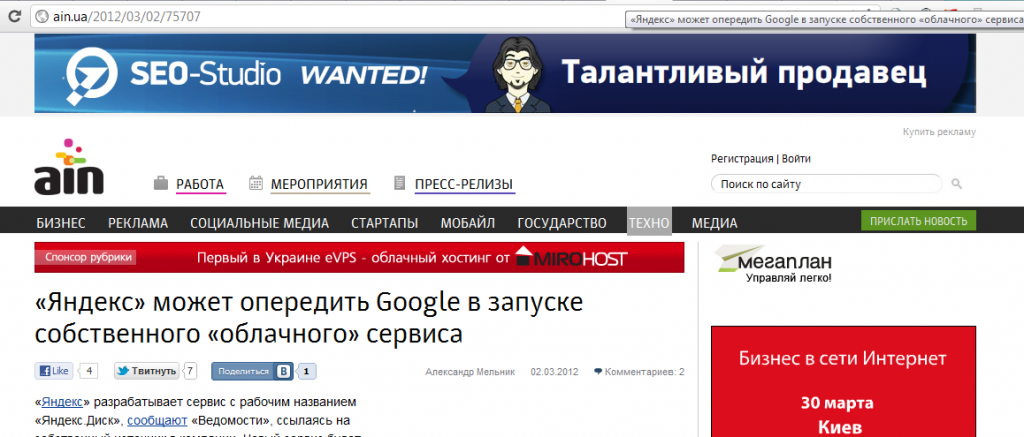Click the article headline about Яндекс and Google
The width and height of the screenshot is (1024, 437).
coord(308,318)
